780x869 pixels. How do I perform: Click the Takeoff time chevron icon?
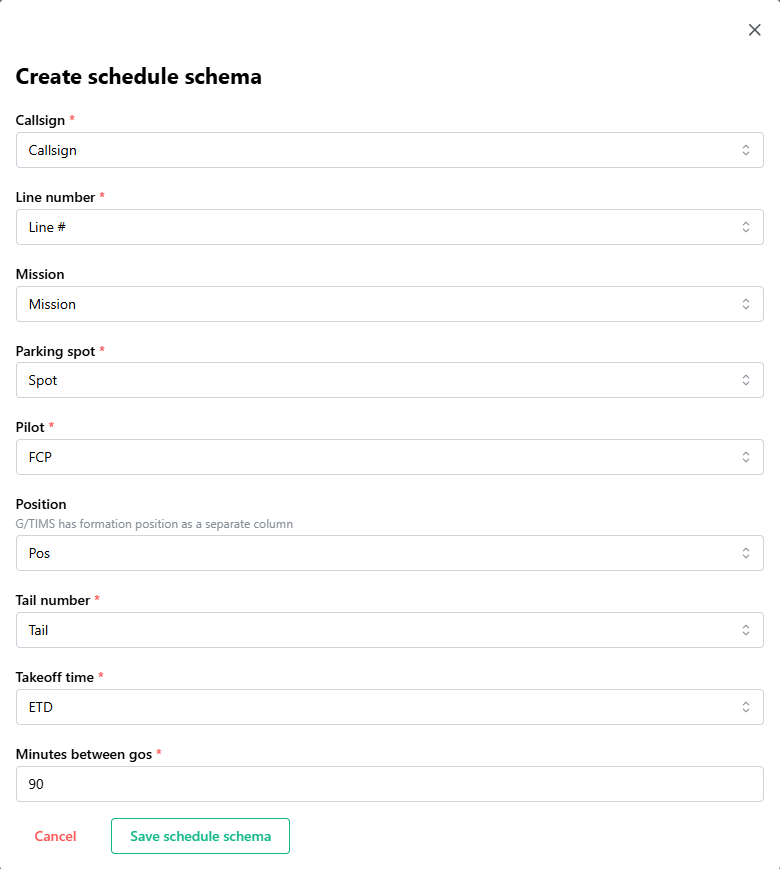(745, 707)
